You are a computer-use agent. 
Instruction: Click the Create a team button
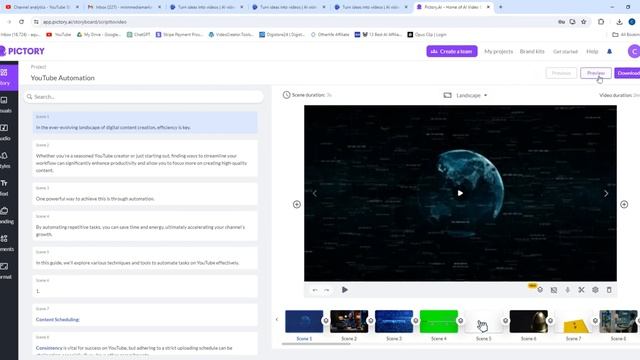(x=452, y=51)
